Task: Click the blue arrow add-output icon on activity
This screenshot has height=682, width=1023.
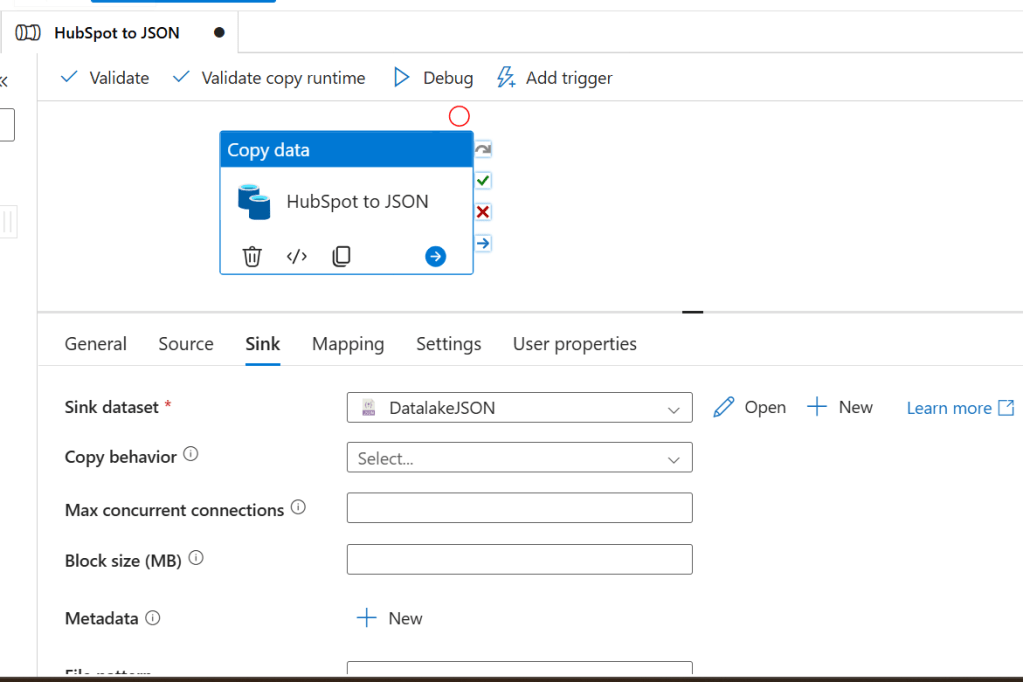Action: coord(435,257)
